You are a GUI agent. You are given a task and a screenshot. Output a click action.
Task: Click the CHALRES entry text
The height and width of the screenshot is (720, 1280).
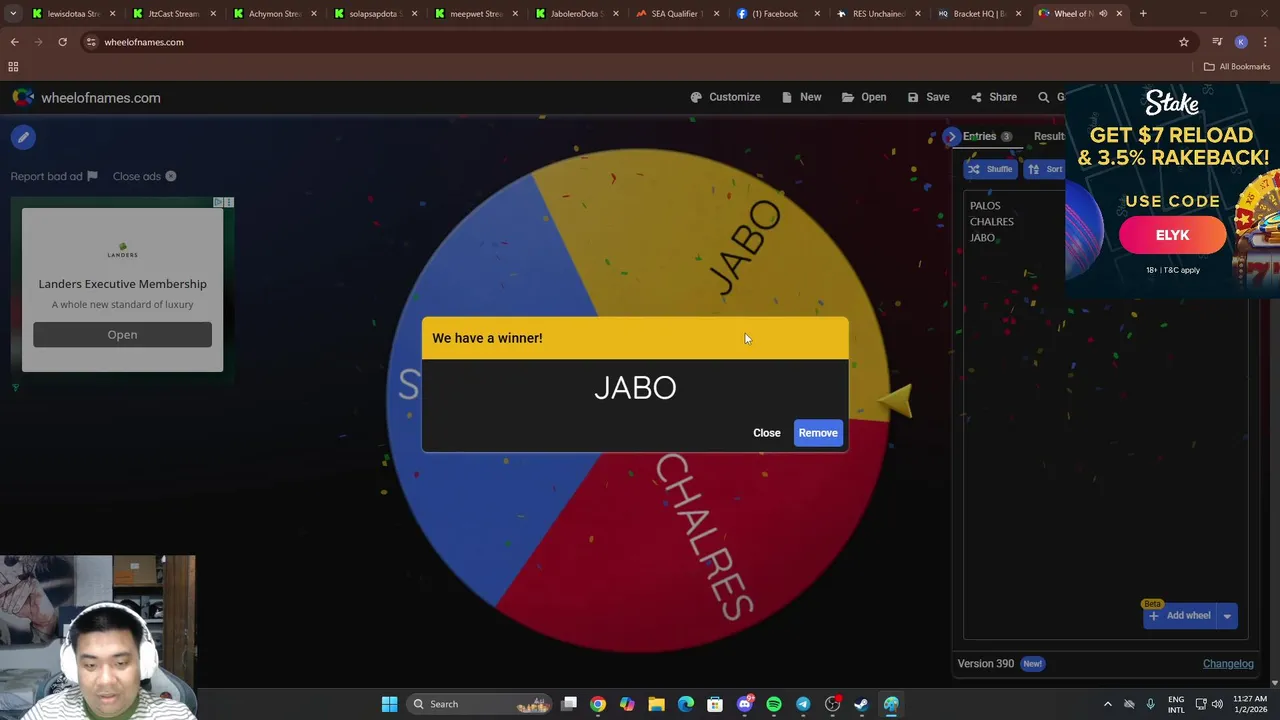992,222
